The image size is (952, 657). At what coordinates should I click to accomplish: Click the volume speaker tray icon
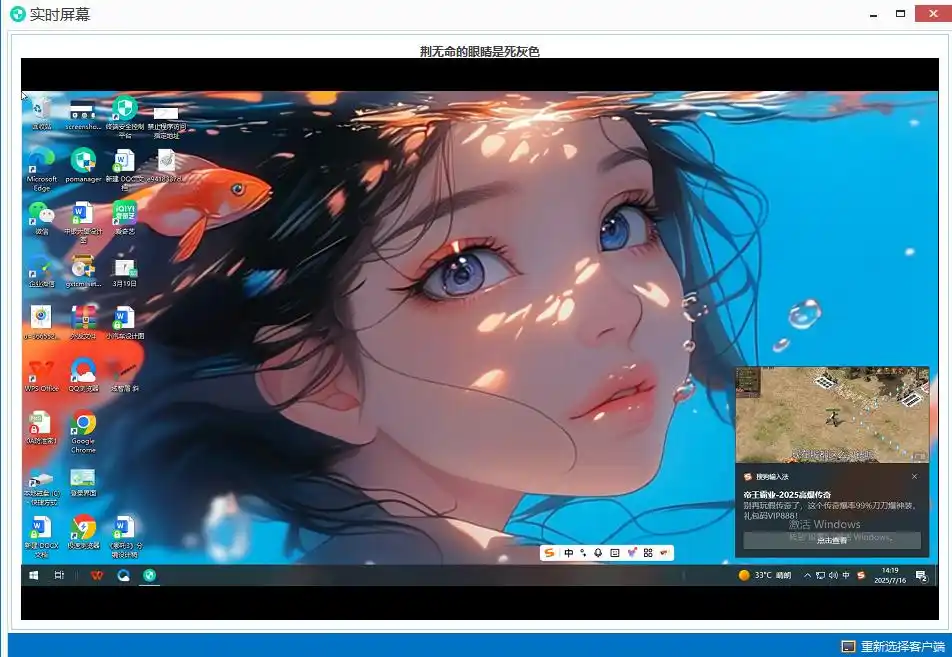point(833,575)
